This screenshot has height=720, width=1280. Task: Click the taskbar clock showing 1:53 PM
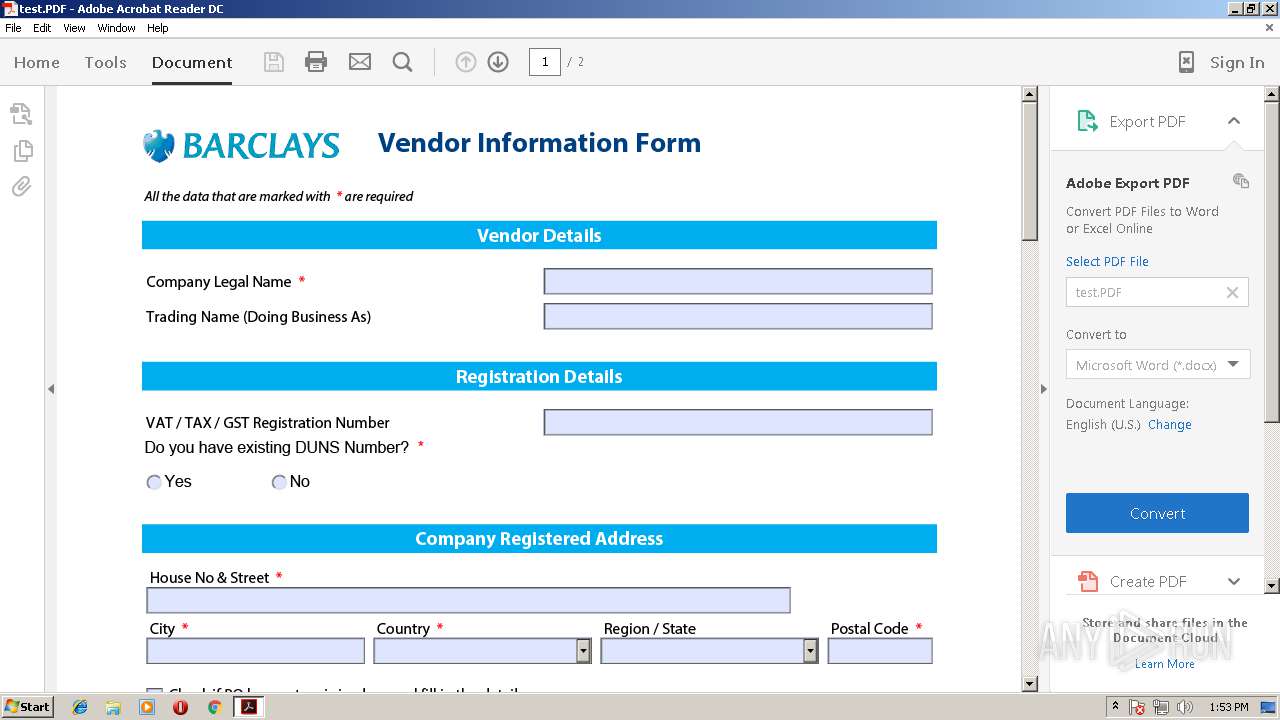coord(1228,707)
